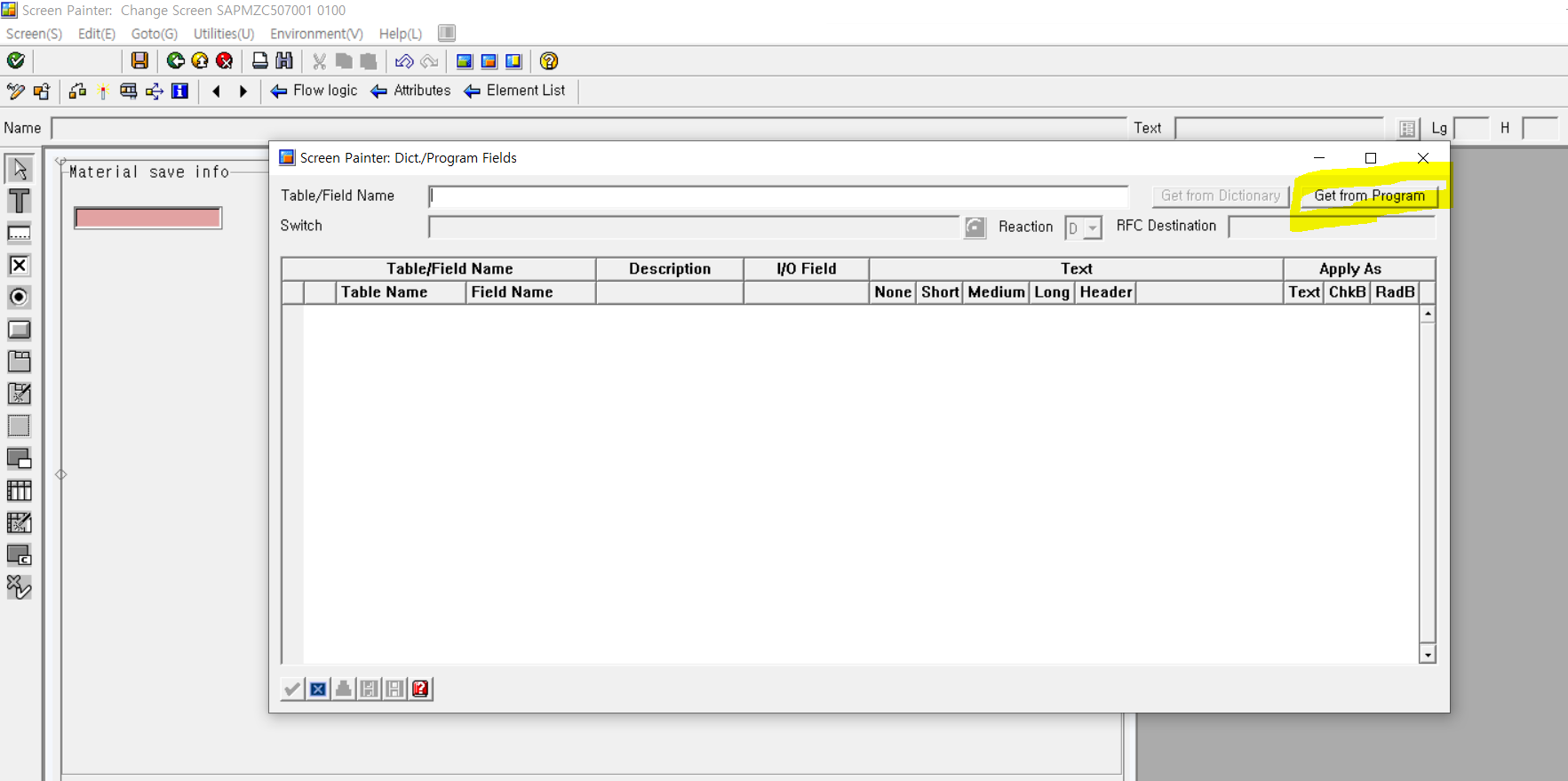Click the RadB column header
Image resolution: width=1568 pixels, height=781 pixels.
pyautogui.click(x=1395, y=292)
